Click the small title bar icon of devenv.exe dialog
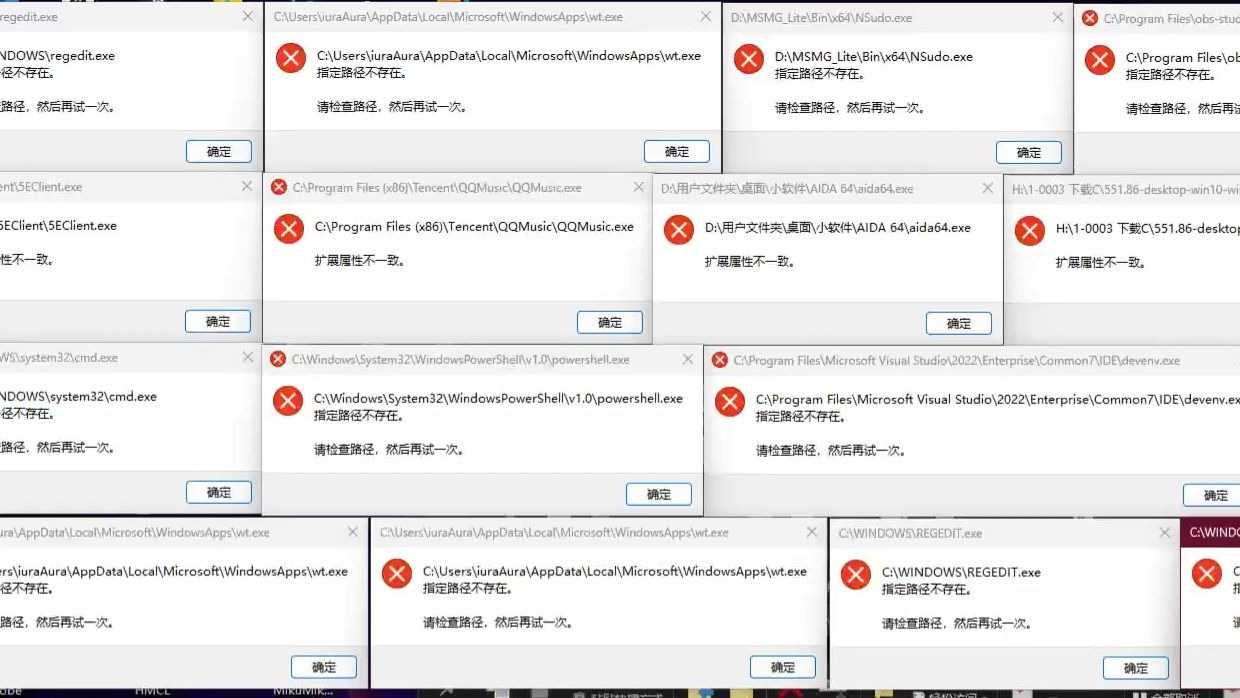Image resolution: width=1240 pixels, height=698 pixels. pyautogui.click(x=720, y=360)
